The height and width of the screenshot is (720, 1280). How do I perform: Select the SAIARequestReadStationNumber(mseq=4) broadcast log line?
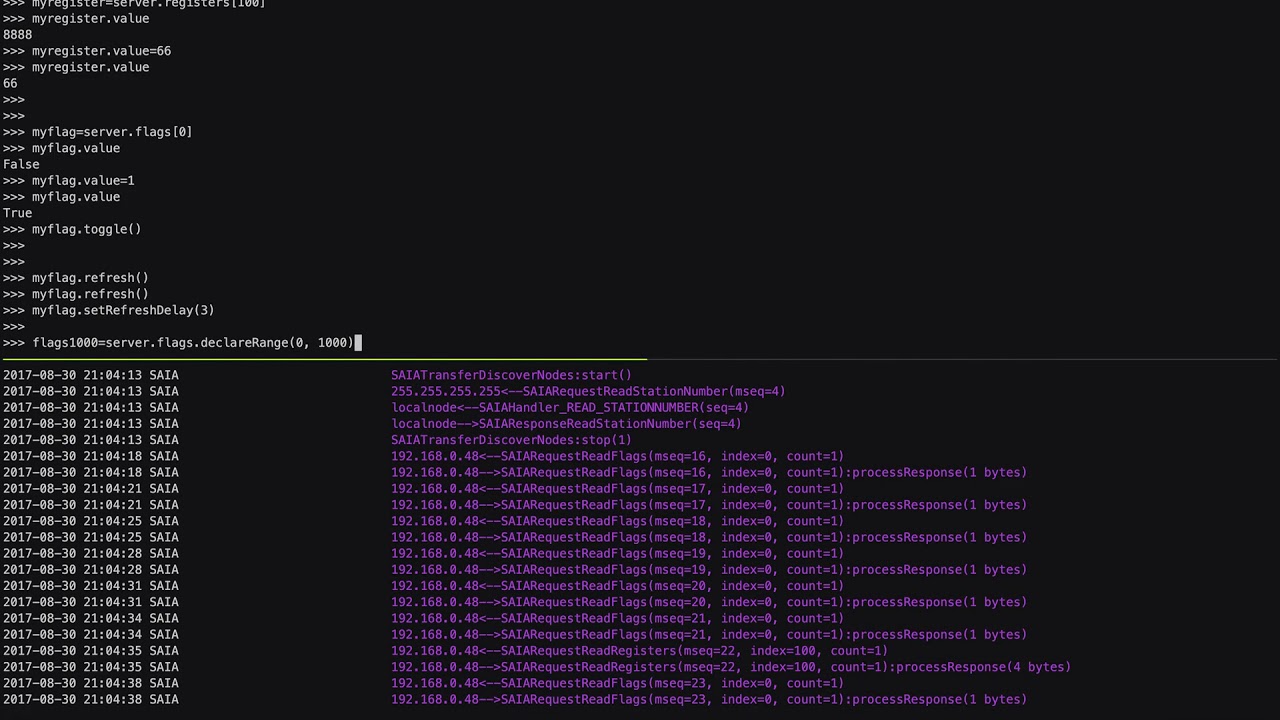click(588, 391)
